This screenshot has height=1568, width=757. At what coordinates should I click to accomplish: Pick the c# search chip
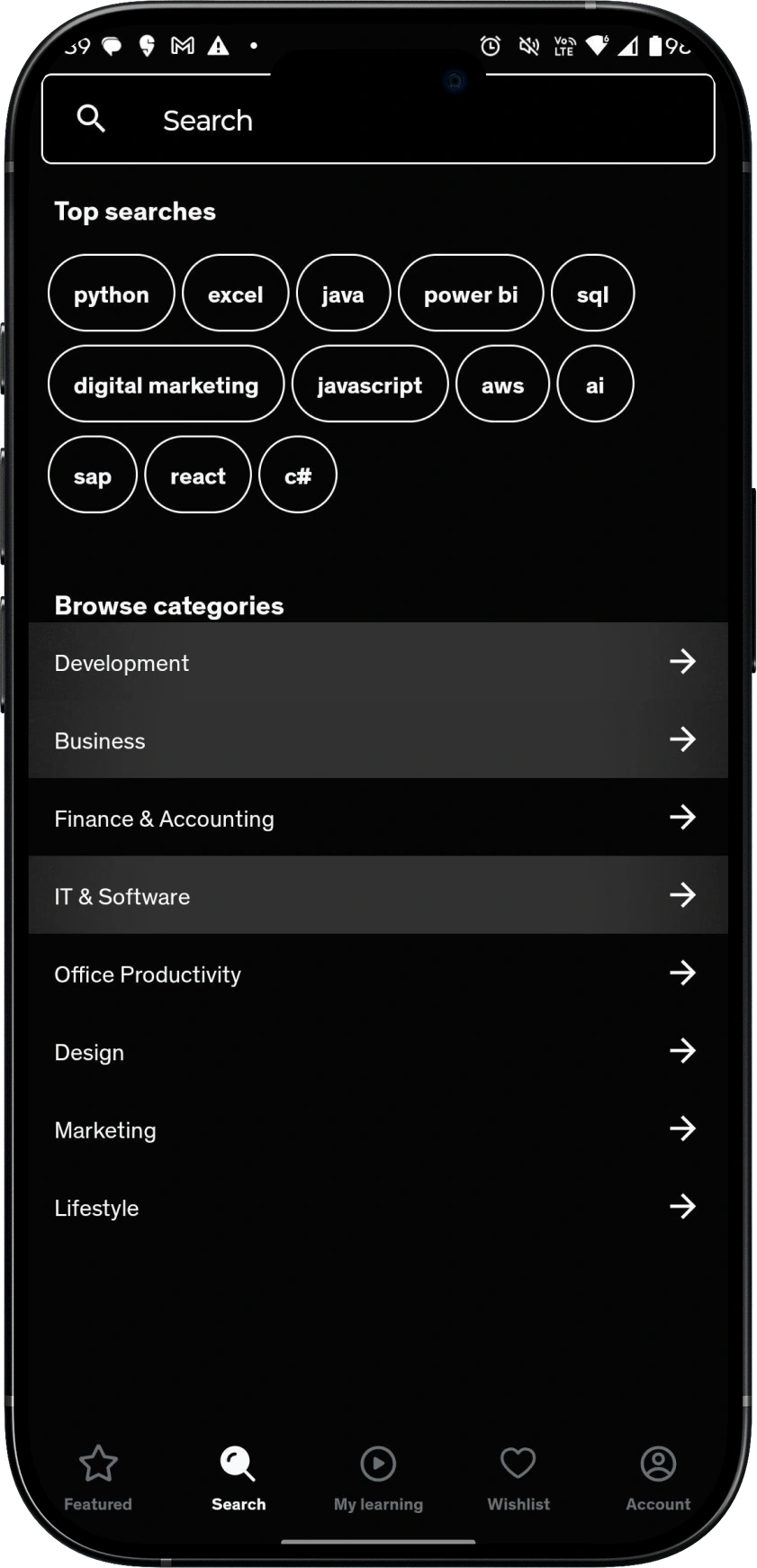pos(298,476)
